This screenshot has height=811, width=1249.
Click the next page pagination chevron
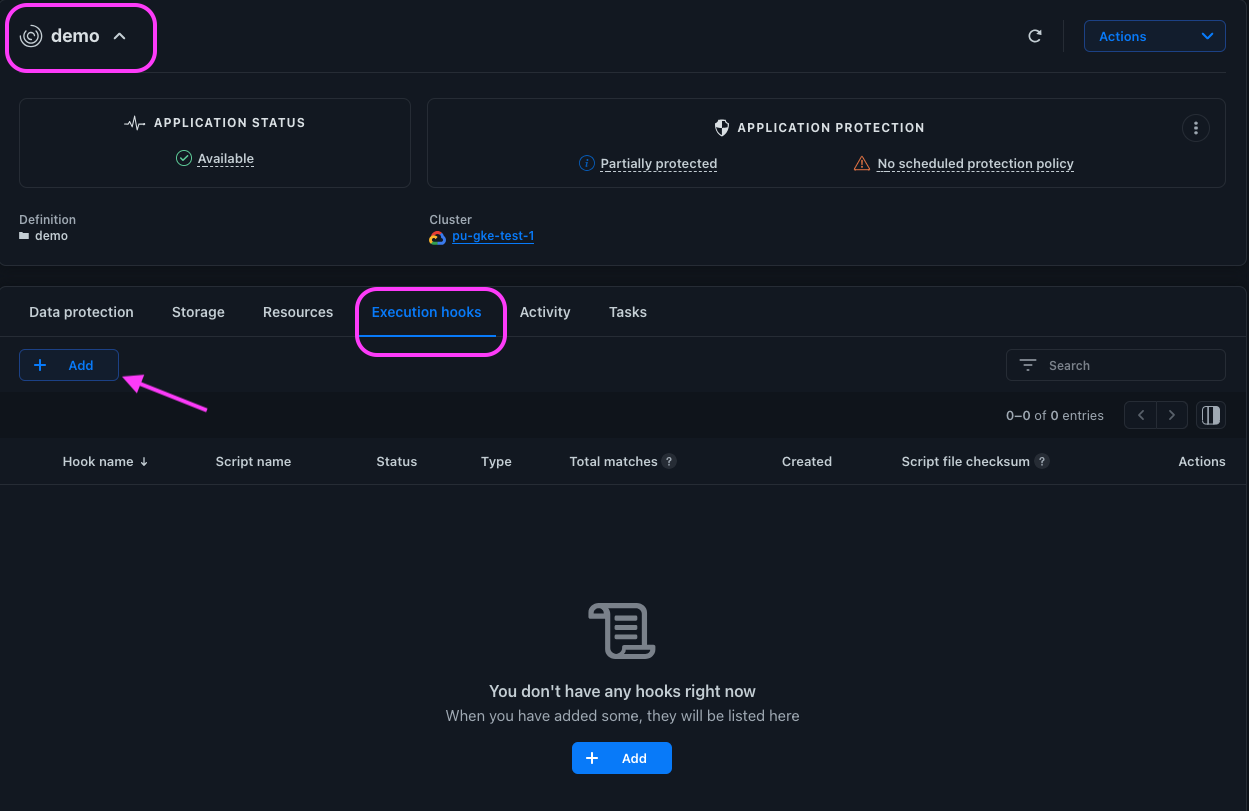(1171, 414)
